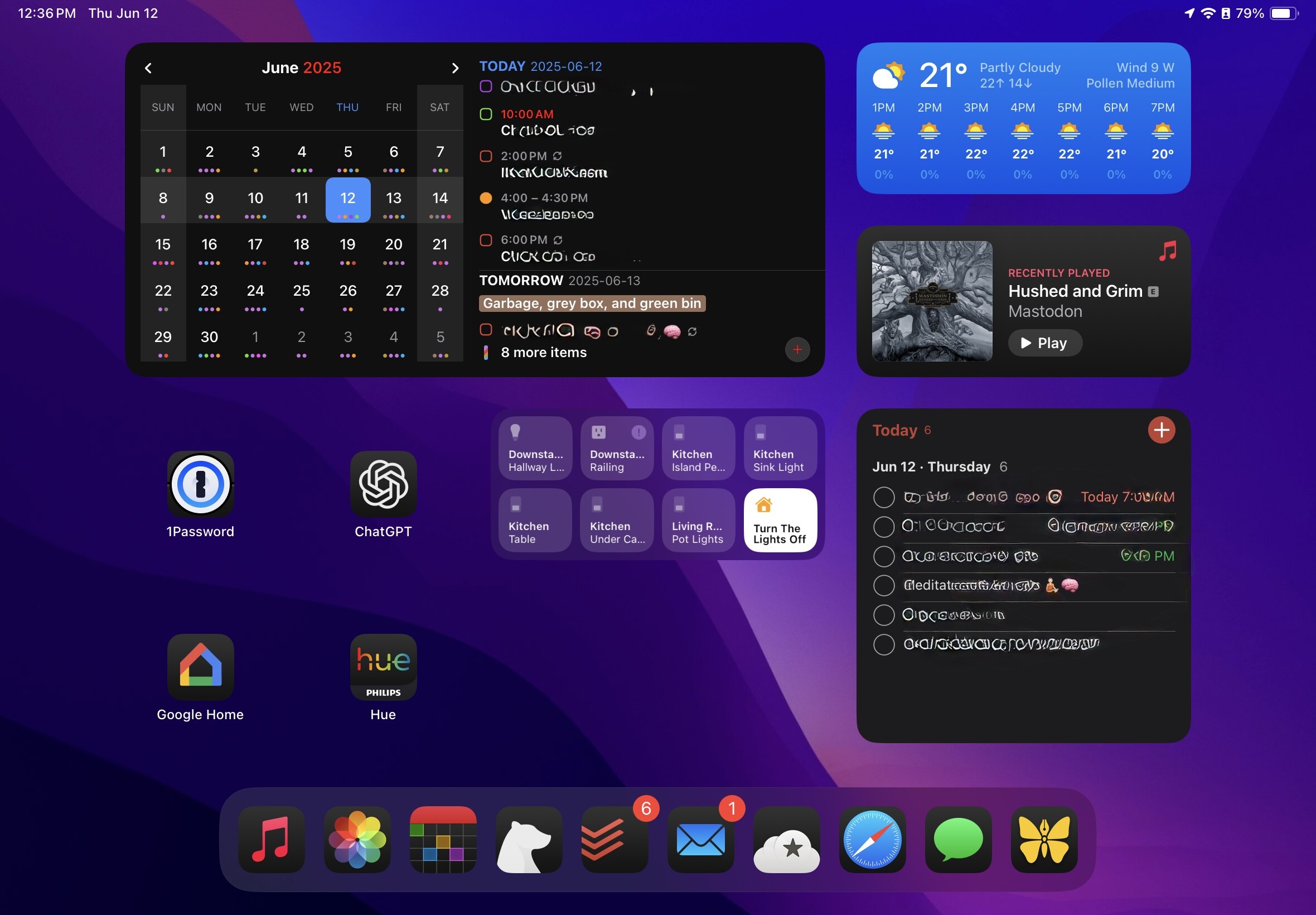Toggle Kitchen Island Pendants light tile
Screen dimensions: 1316x915
pyautogui.click(x=698, y=449)
